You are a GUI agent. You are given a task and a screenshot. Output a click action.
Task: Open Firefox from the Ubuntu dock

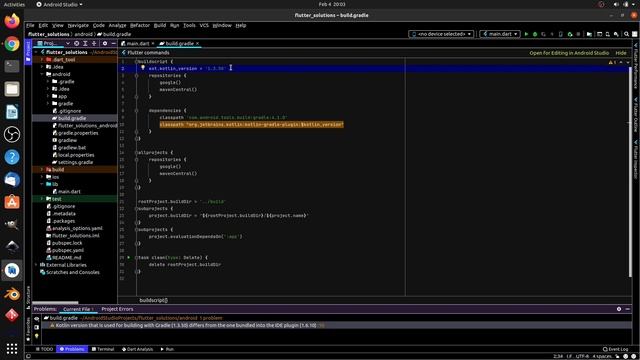12,21
